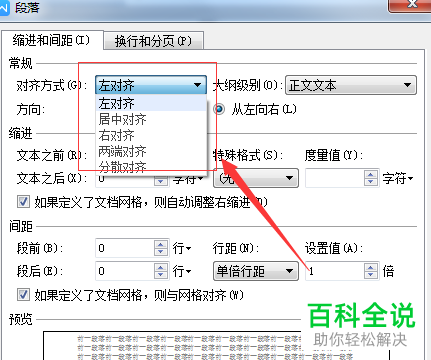
Task: Select the 从左向右 radio button
Action: 219,109
